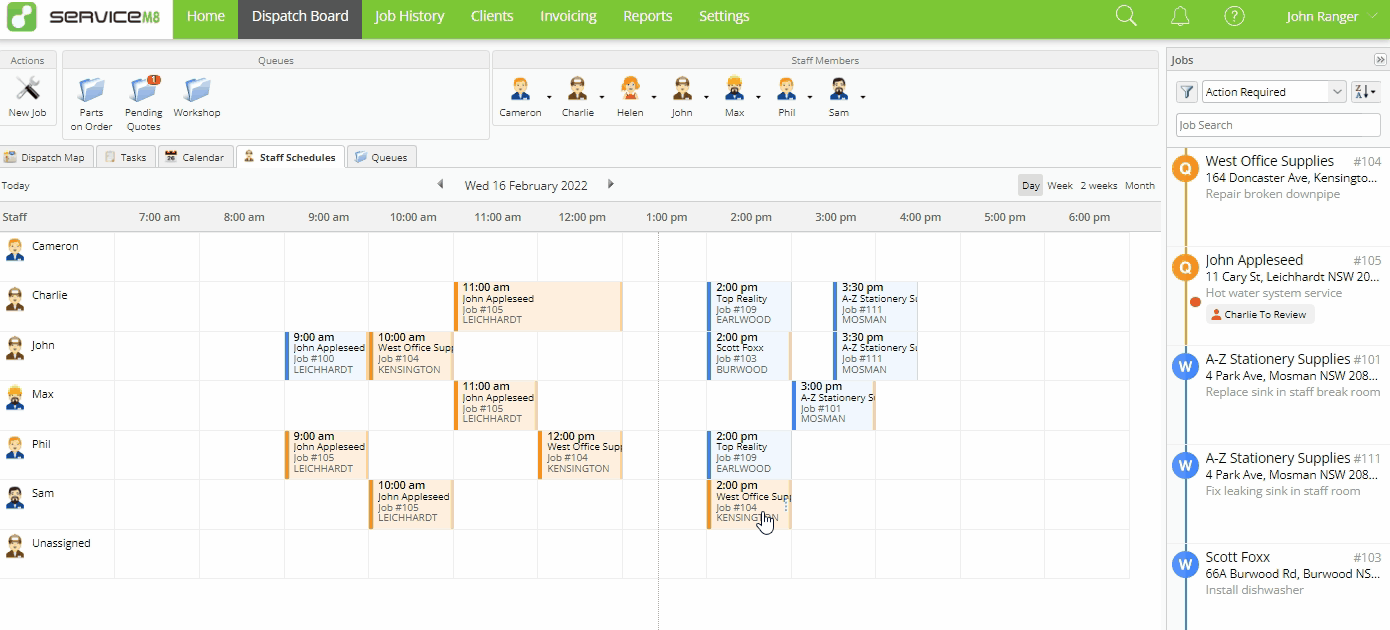Open the sort order dropdown in the Jobs panel
Image resolution: width=1390 pixels, height=630 pixels.
pos(1365,91)
